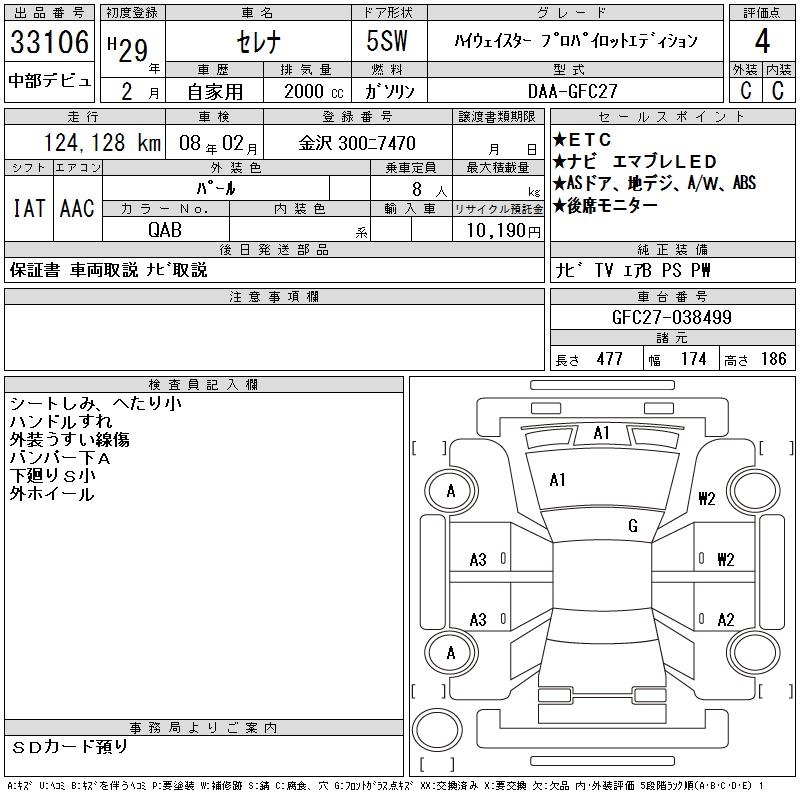800x800 pixels.
Task: Click fuel type ガソリン
Action: point(389,91)
